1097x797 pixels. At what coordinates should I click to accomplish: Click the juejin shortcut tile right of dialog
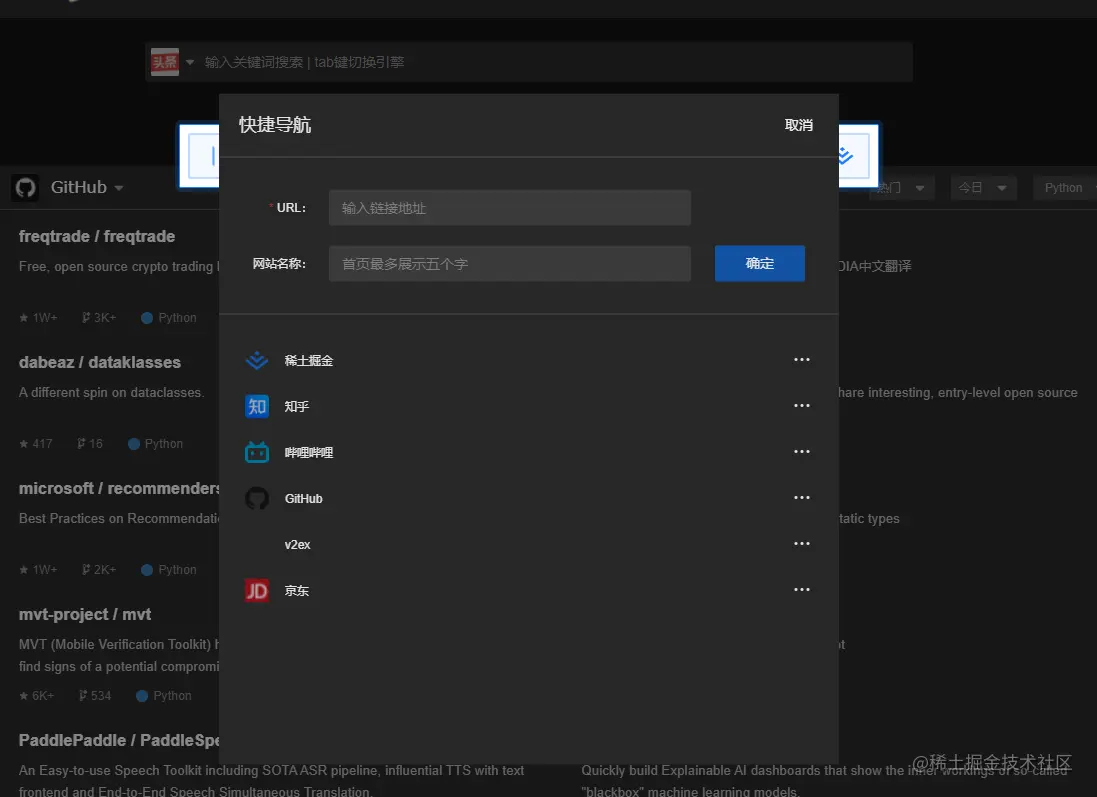(x=858, y=155)
